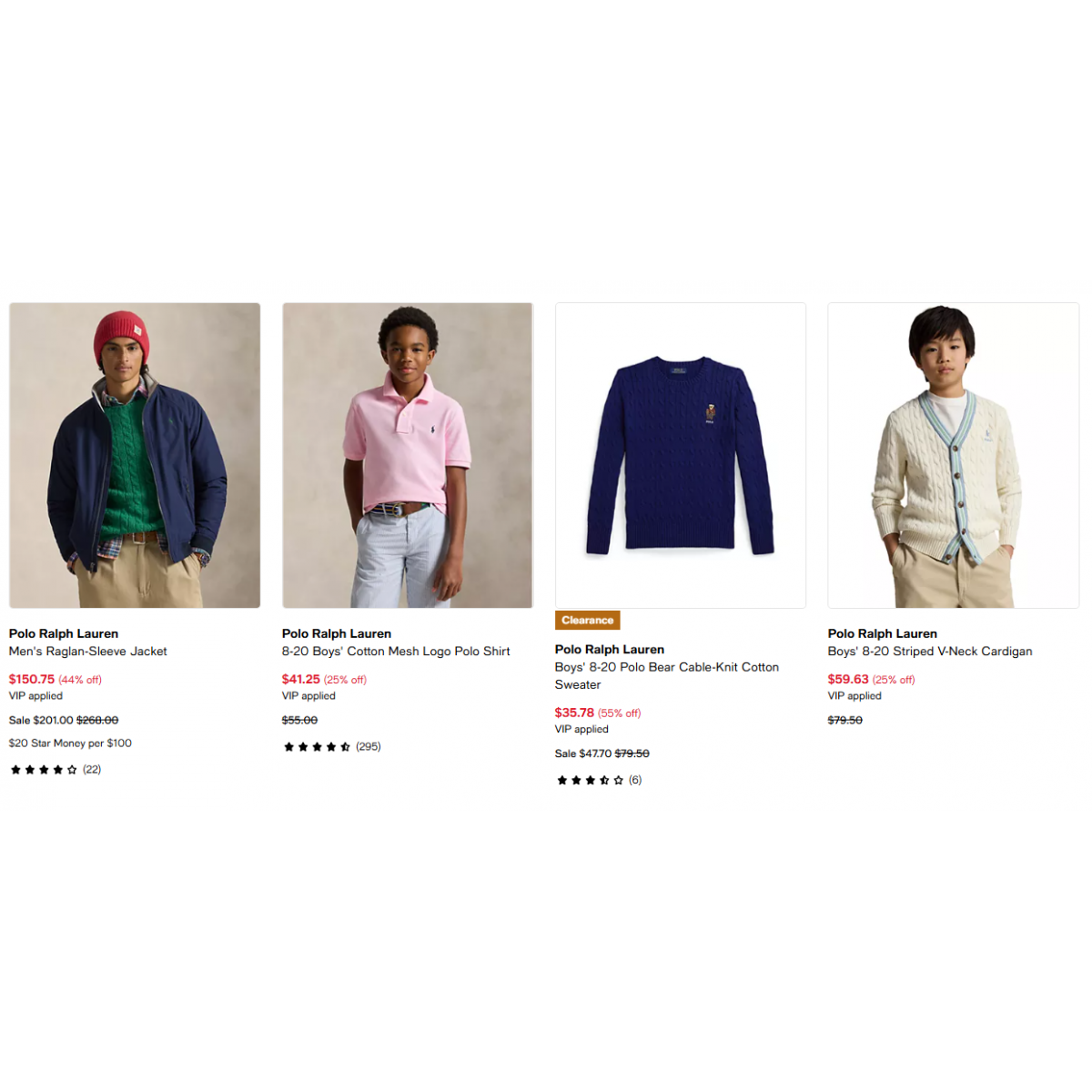Click the sweater's star rating icons

tap(590, 781)
